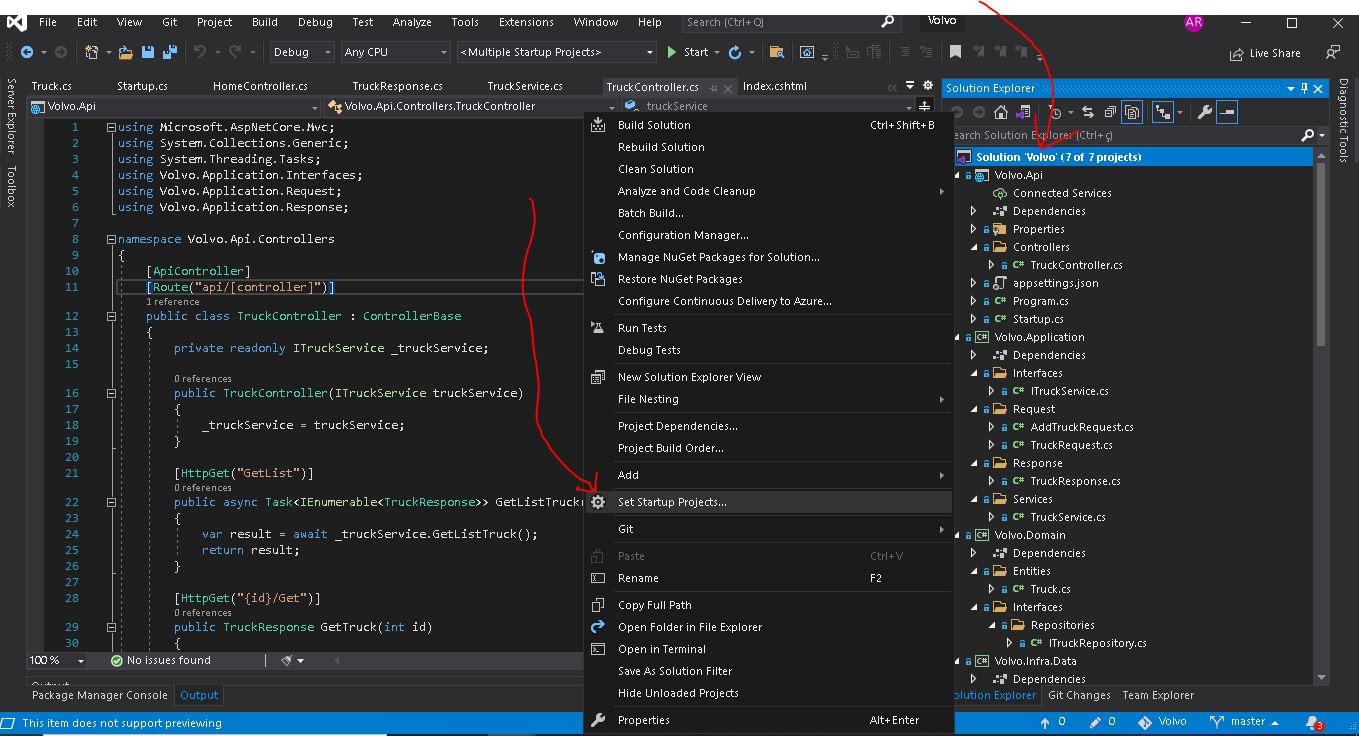Select Set Startup Projects in context menu
This screenshot has width=1359, height=736.
[672, 502]
